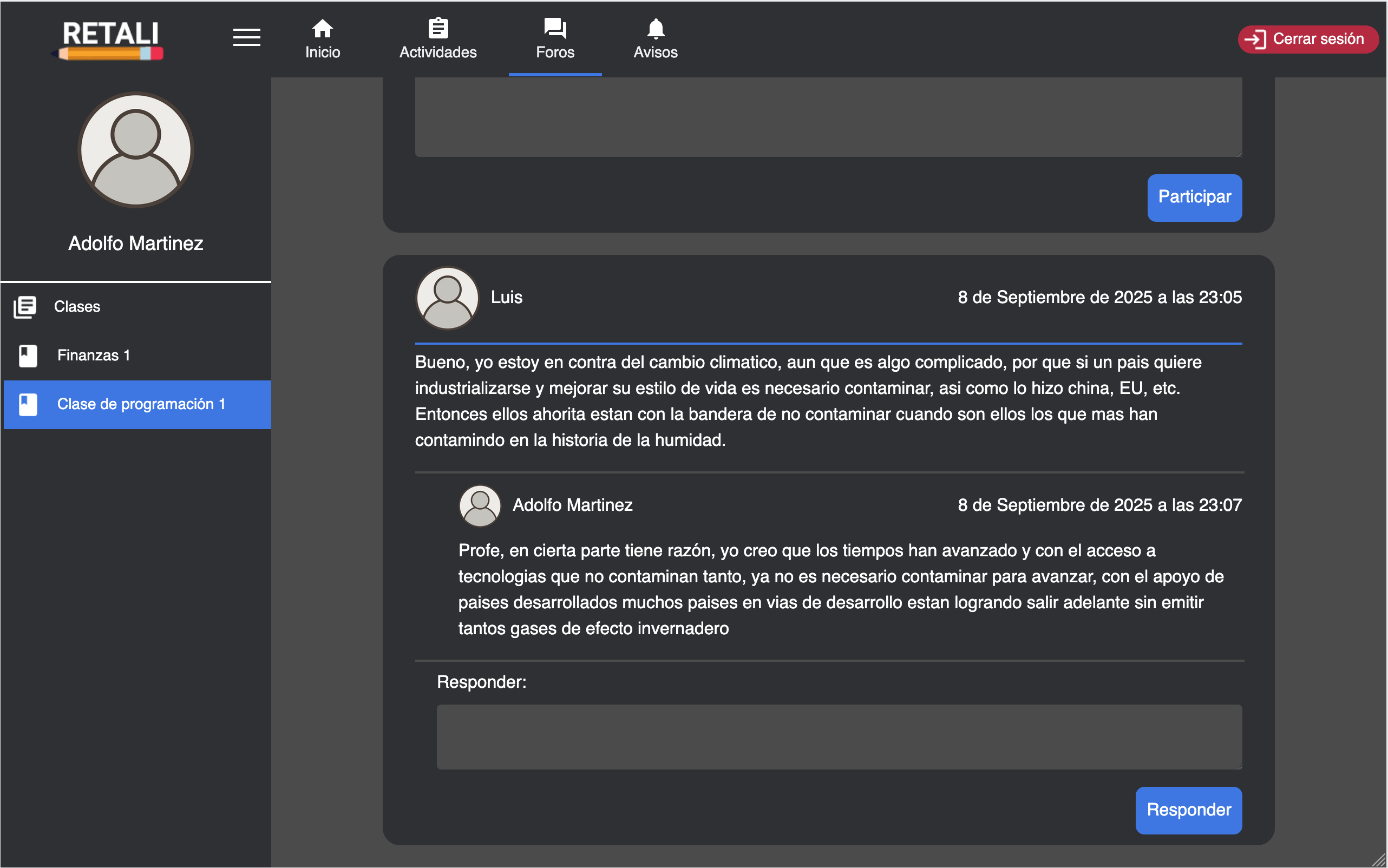Switch to the Foros tab
Viewport: 1388px width, 868px height.
(554, 39)
